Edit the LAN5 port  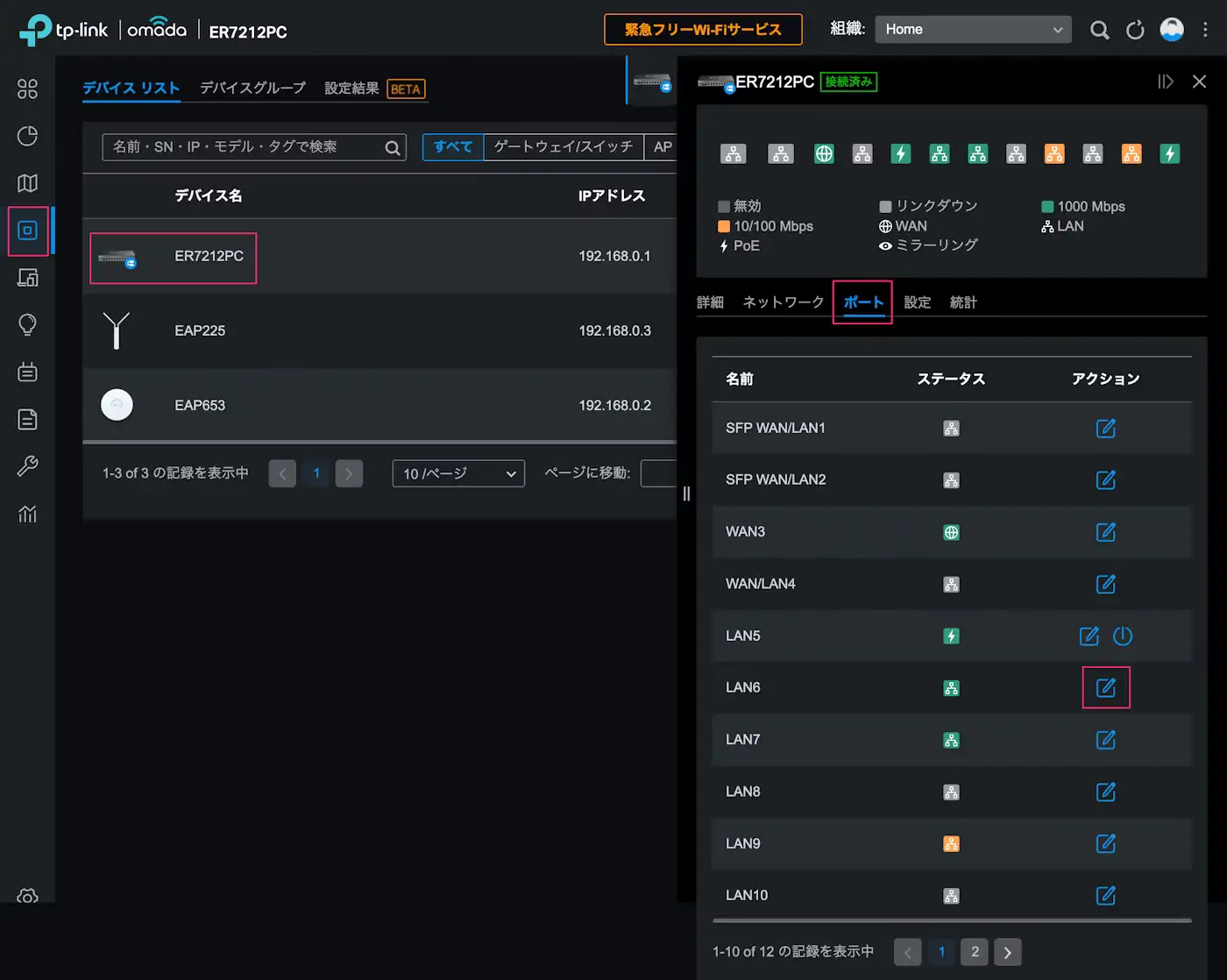1089,636
